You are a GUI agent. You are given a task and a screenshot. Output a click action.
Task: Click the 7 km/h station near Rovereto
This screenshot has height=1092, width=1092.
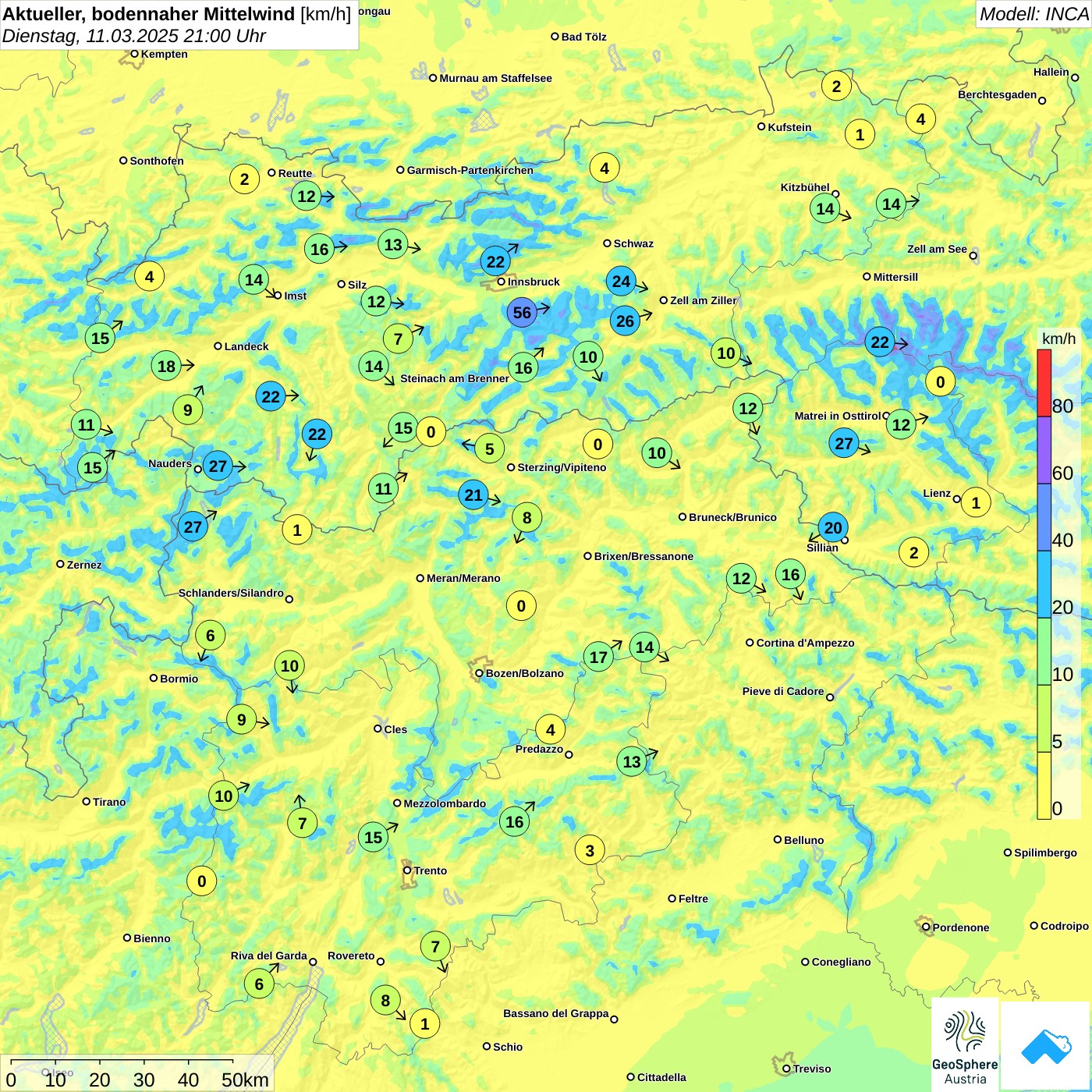pos(435,946)
